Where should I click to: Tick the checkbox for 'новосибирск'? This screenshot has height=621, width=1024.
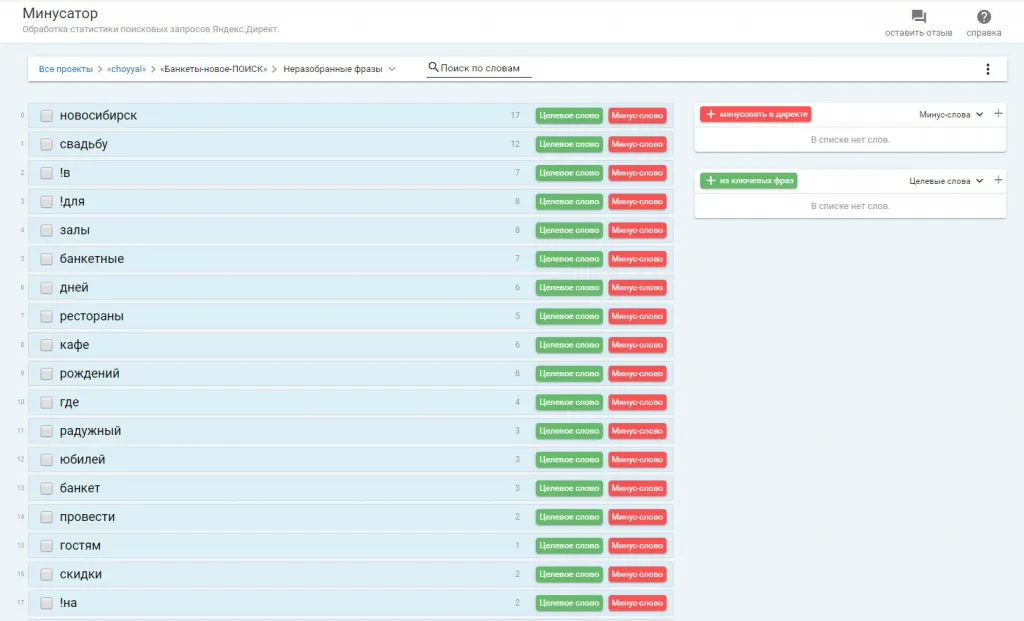46,116
